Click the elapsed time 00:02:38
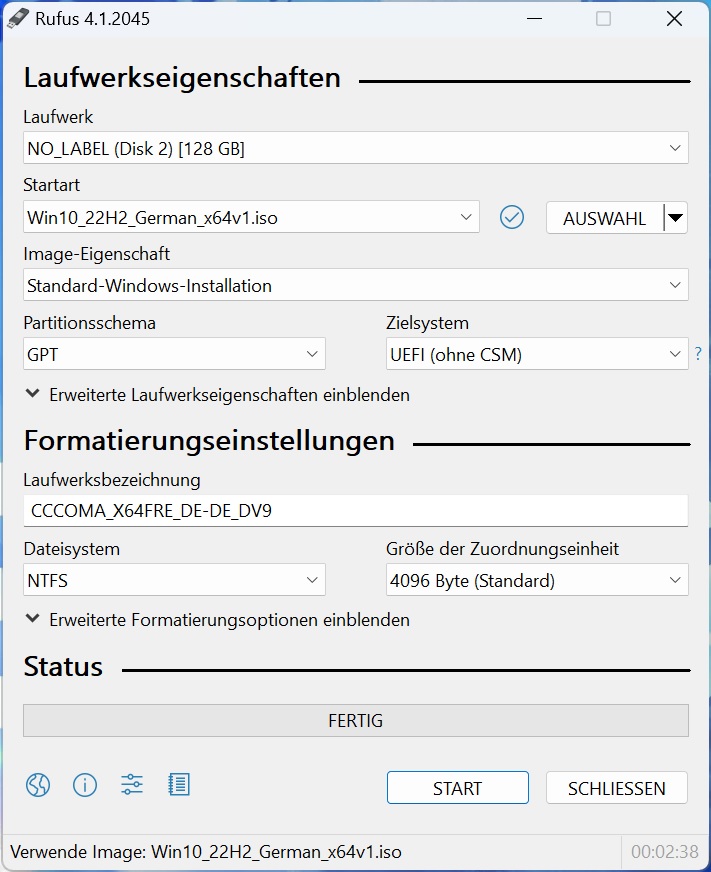711x872 pixels. click(x=664, y=851)
